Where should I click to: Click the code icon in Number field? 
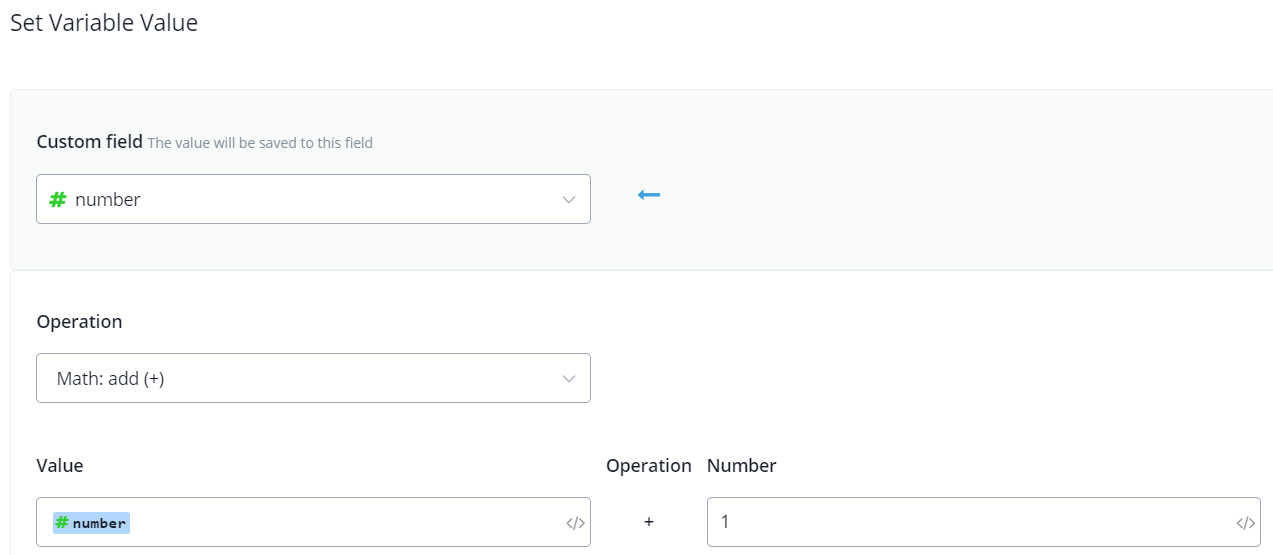click(1245, 523)
